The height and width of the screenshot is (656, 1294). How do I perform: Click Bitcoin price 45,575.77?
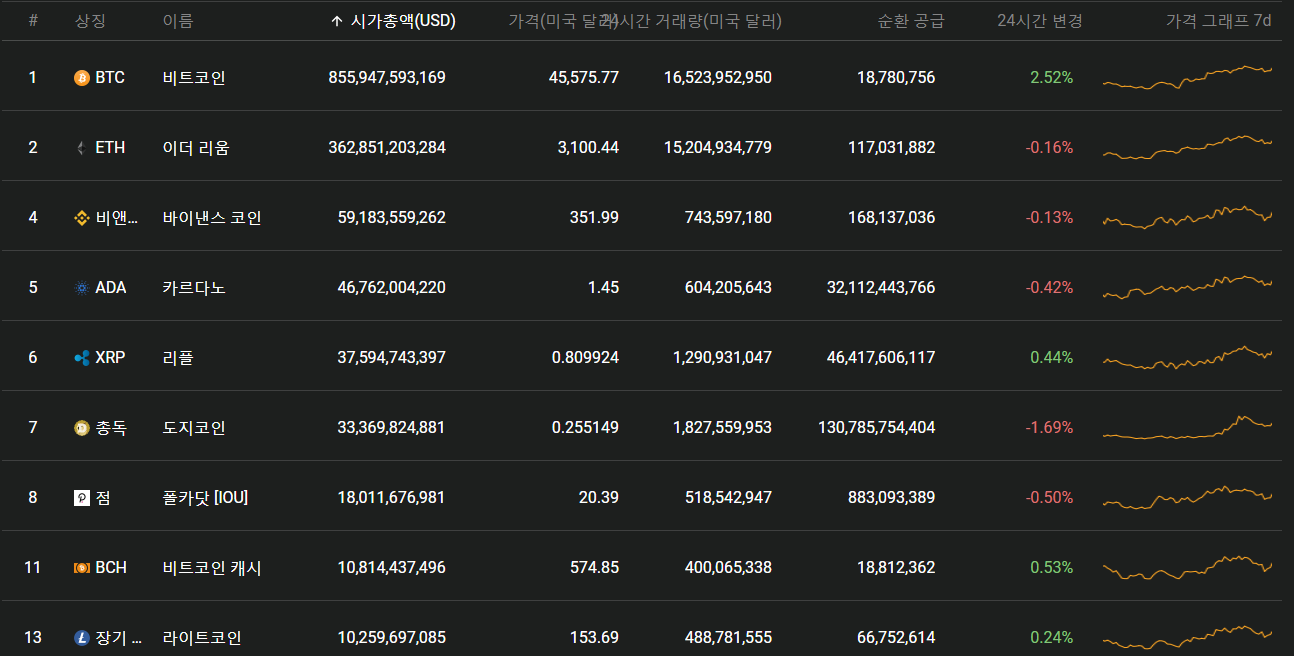click(584, 77)
